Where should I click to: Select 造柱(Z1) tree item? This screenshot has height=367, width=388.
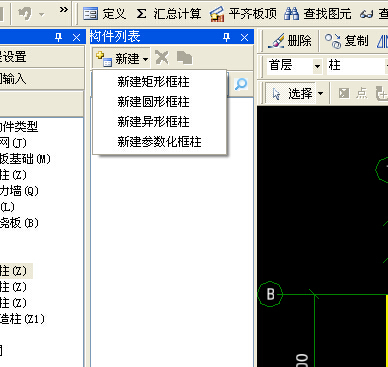coord(22,319)
